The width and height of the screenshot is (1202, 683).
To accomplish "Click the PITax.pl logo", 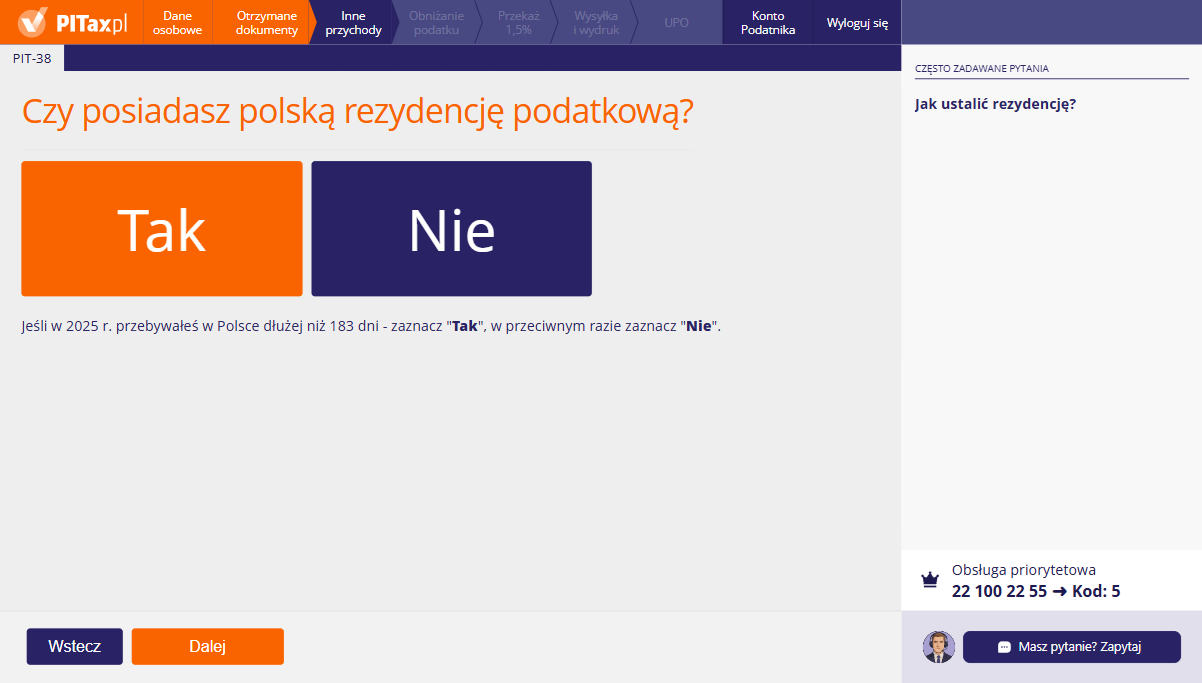I will [68, 22].
